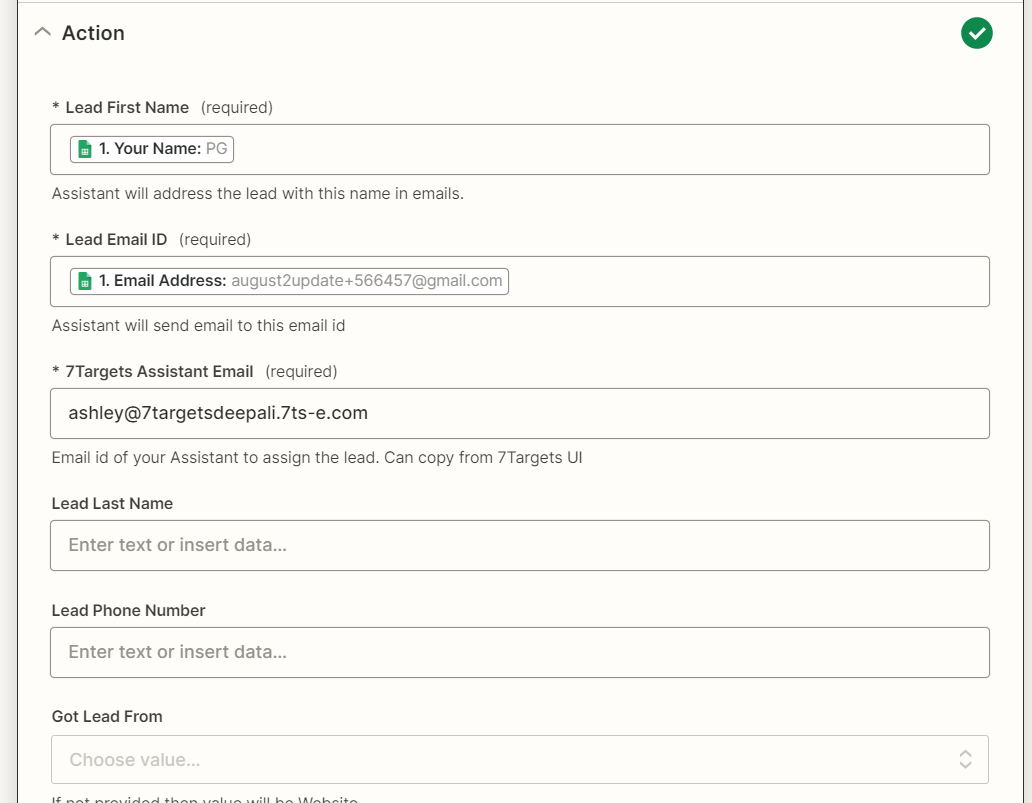Click into the Lead Phone Number field
This screenshot has height=803, width=1032.
pyautogui.click(x=519, y=652)
